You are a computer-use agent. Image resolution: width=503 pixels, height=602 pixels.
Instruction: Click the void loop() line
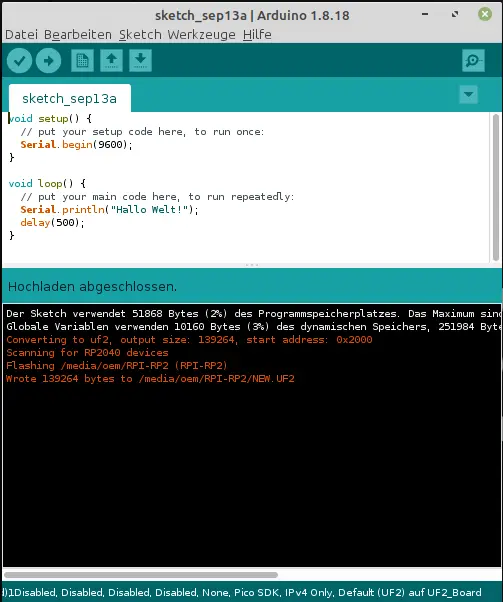47,184
